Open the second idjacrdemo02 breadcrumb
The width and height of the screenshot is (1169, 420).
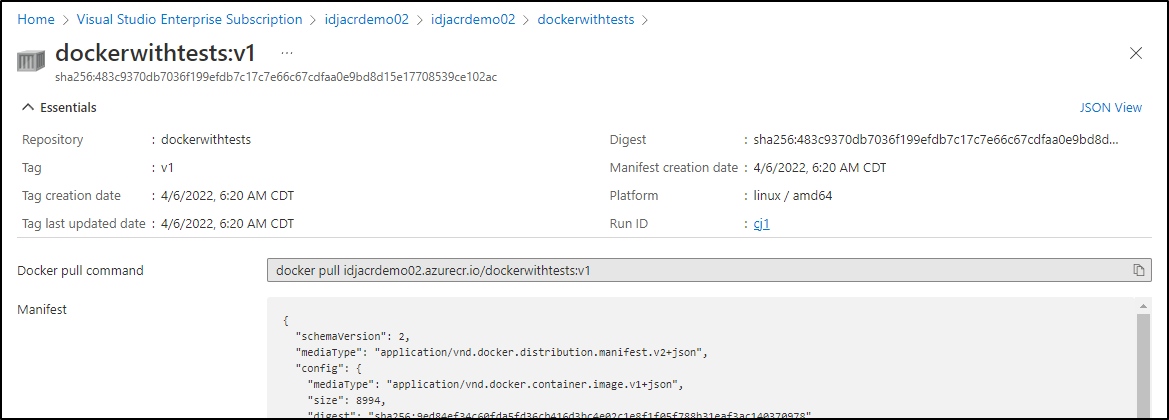[473, 19]
